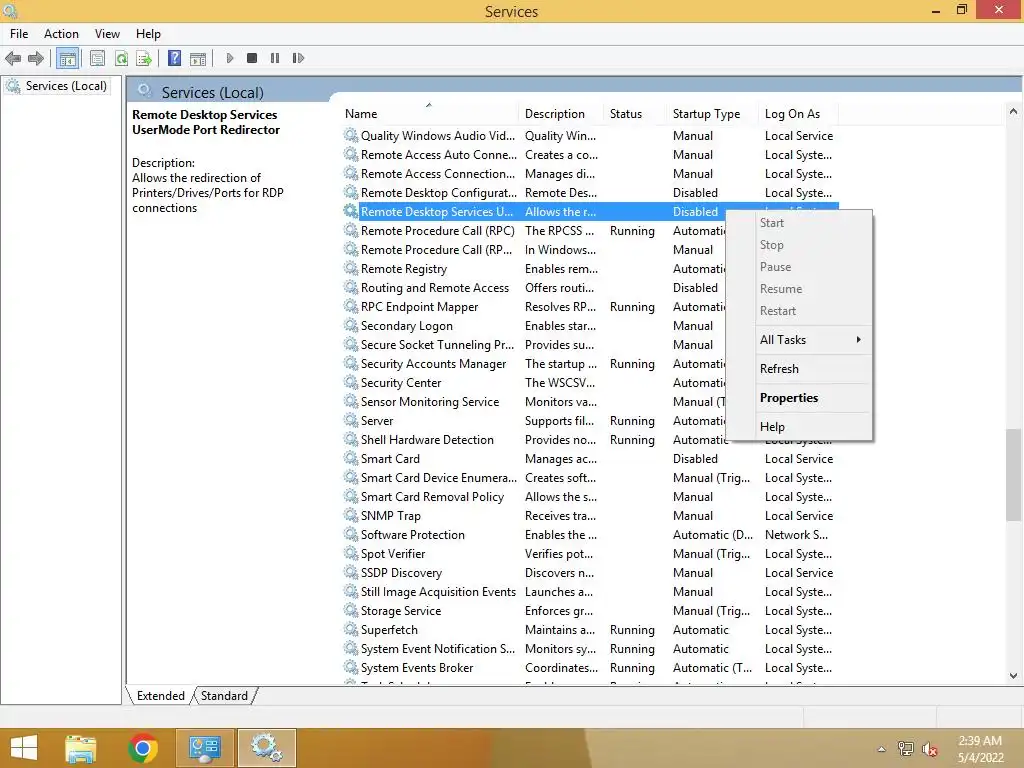Open the File menu

point(19,34)
